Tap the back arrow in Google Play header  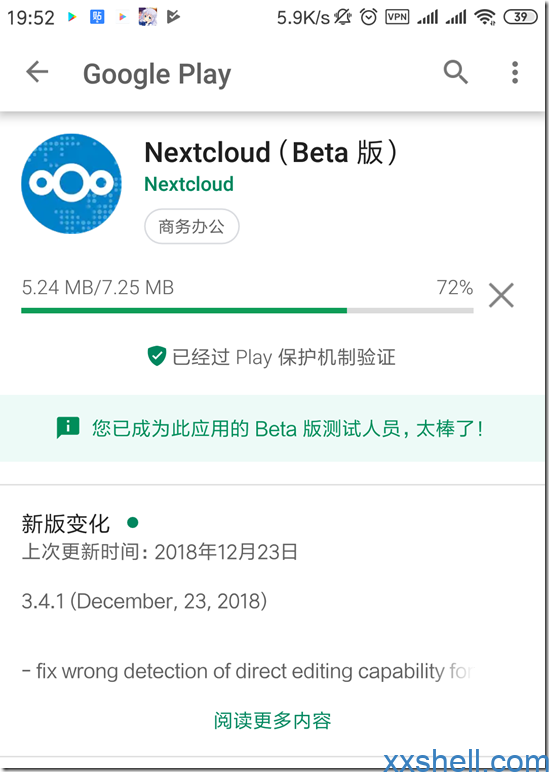pyautogui.click(x=37, y=72)
